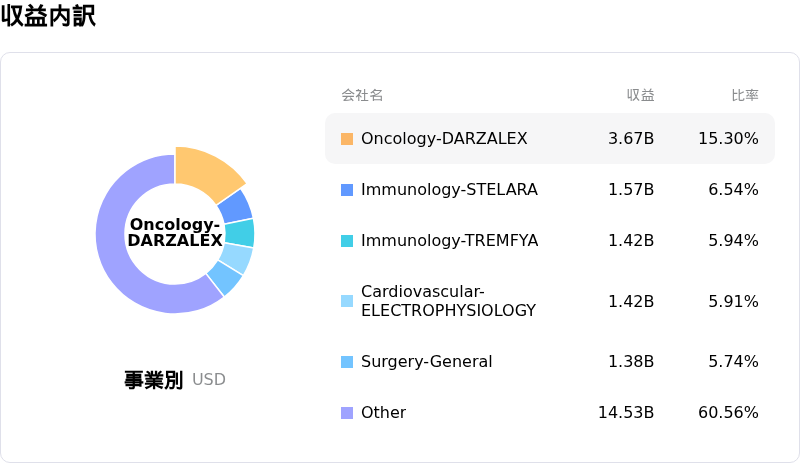Image resolution: width=800 pixels, height=463 pixels.
Task: Sort by the 比率 column header
Action: (744, 96)
